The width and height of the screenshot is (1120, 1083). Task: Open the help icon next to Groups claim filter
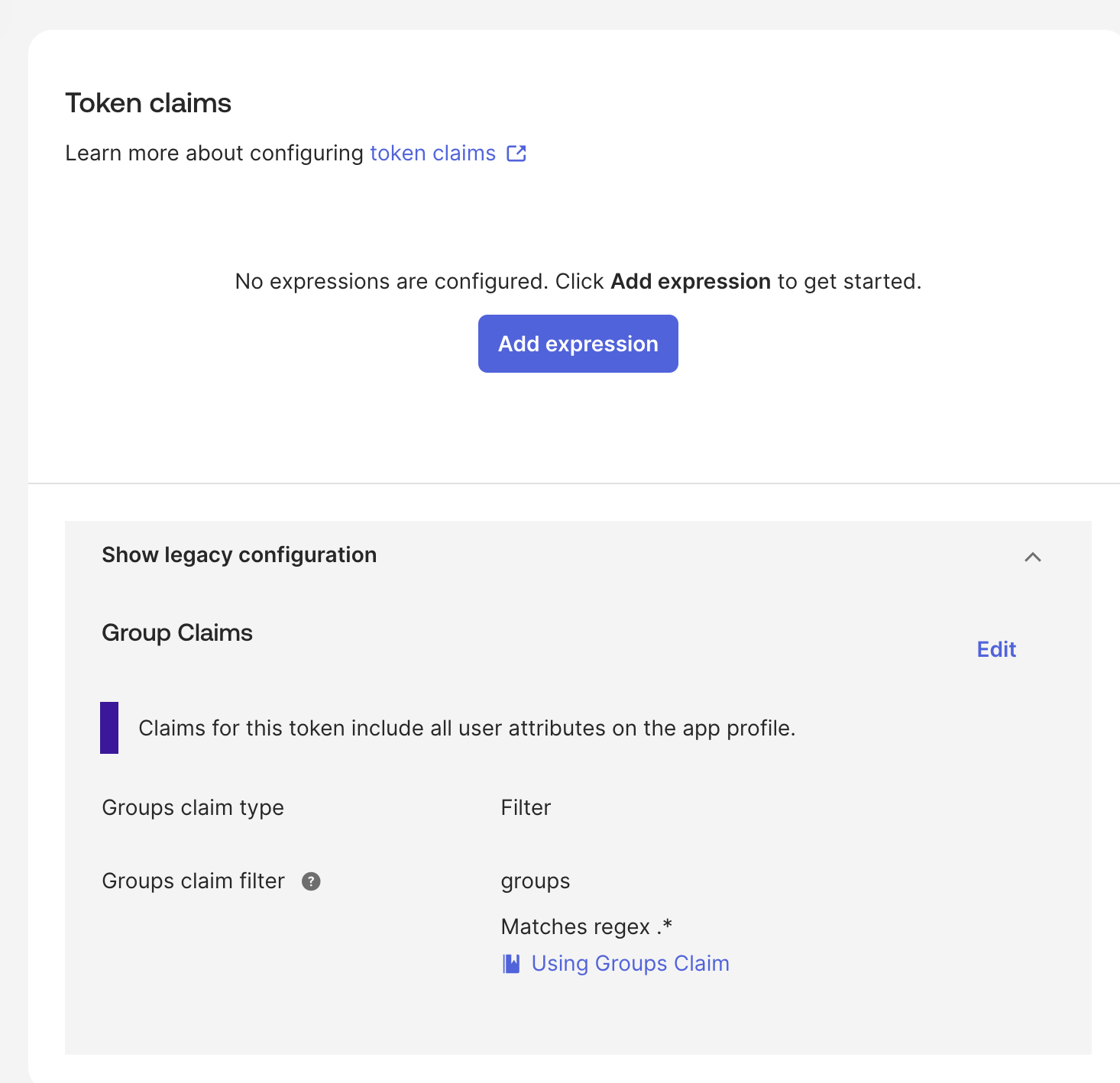[310, 881]
